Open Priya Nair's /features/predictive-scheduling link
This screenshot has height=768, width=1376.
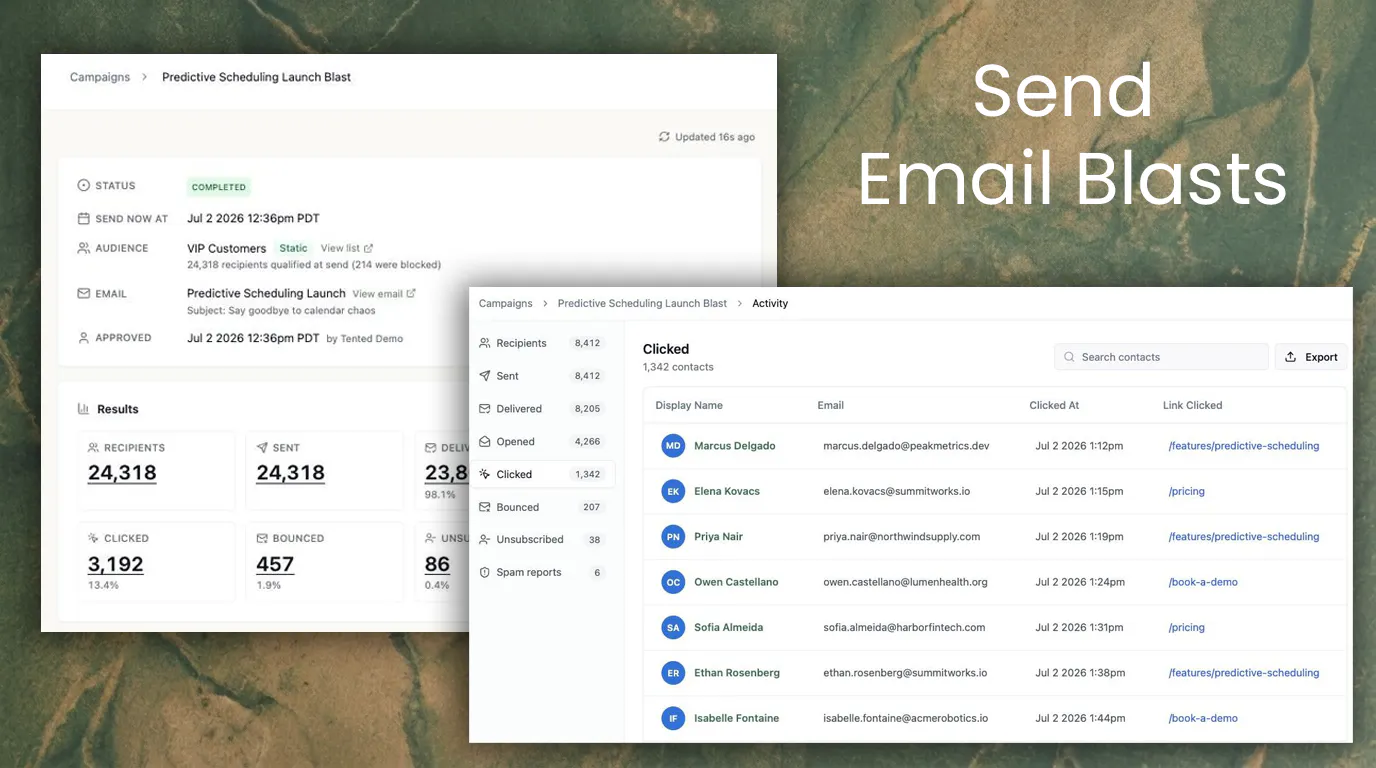pos(1244,537)
